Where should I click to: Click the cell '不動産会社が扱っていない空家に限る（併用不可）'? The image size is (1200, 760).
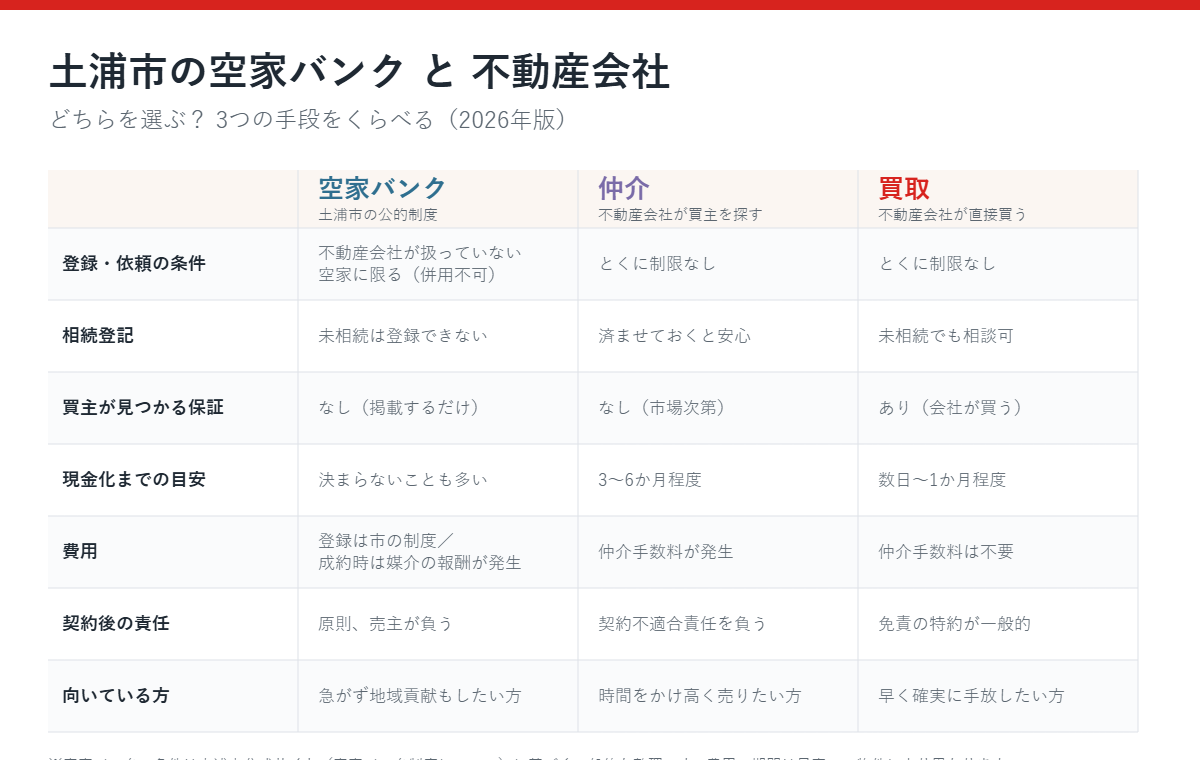pyautogui.click(x=420, y=263)
